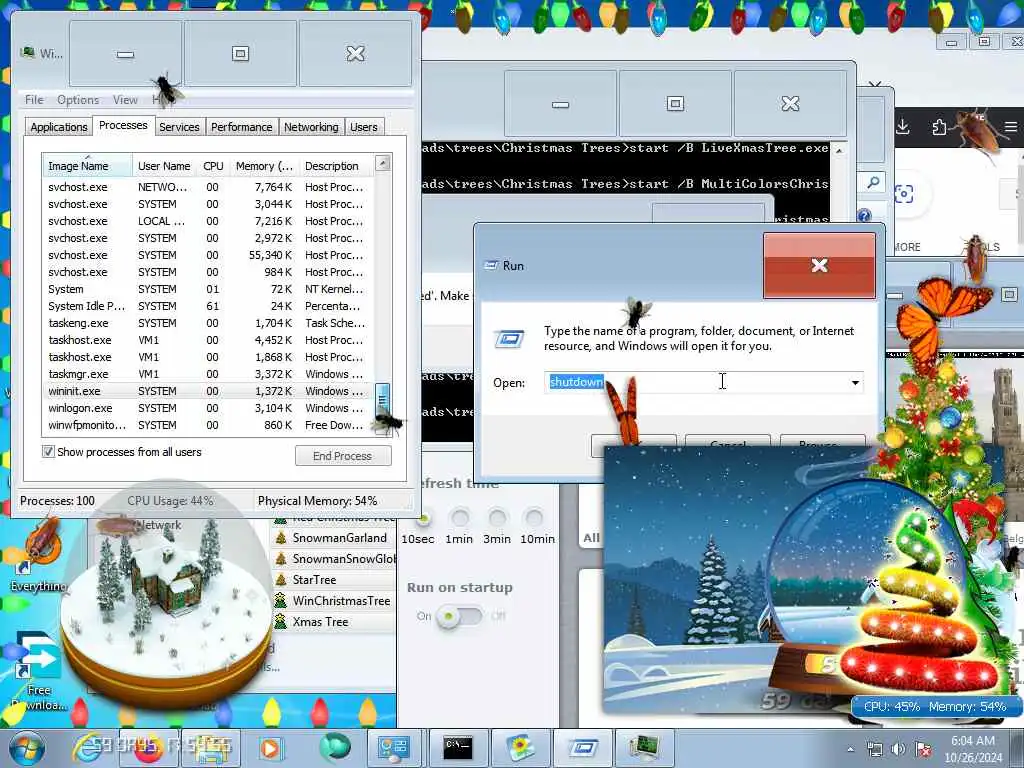This screenshot has height=768, width=1024.
Task: Sort processes by CPU column
Action: tap(213, 166)
